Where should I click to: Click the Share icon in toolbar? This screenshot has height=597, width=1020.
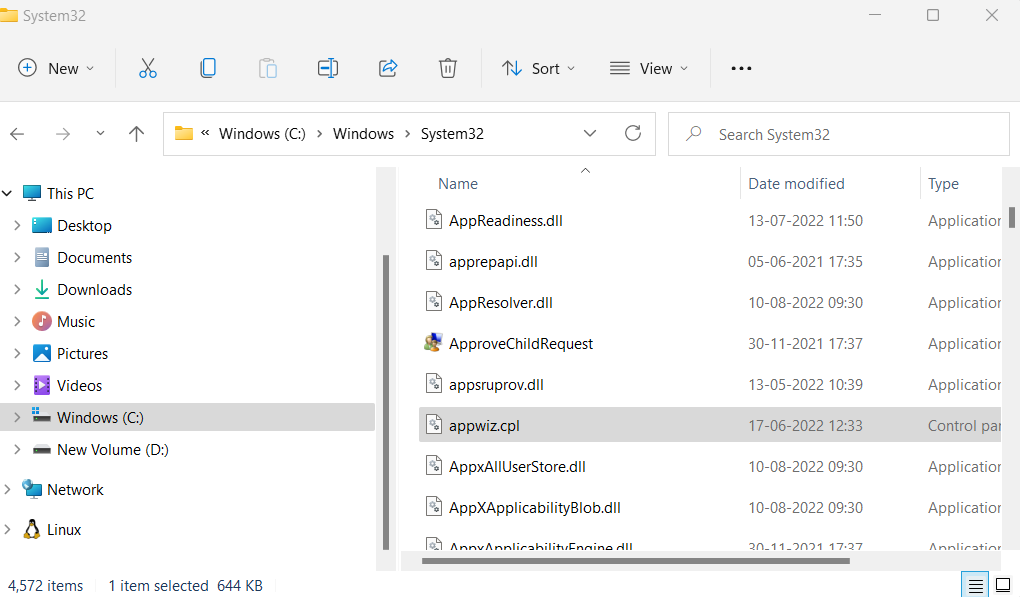click(x=388, y=68)
